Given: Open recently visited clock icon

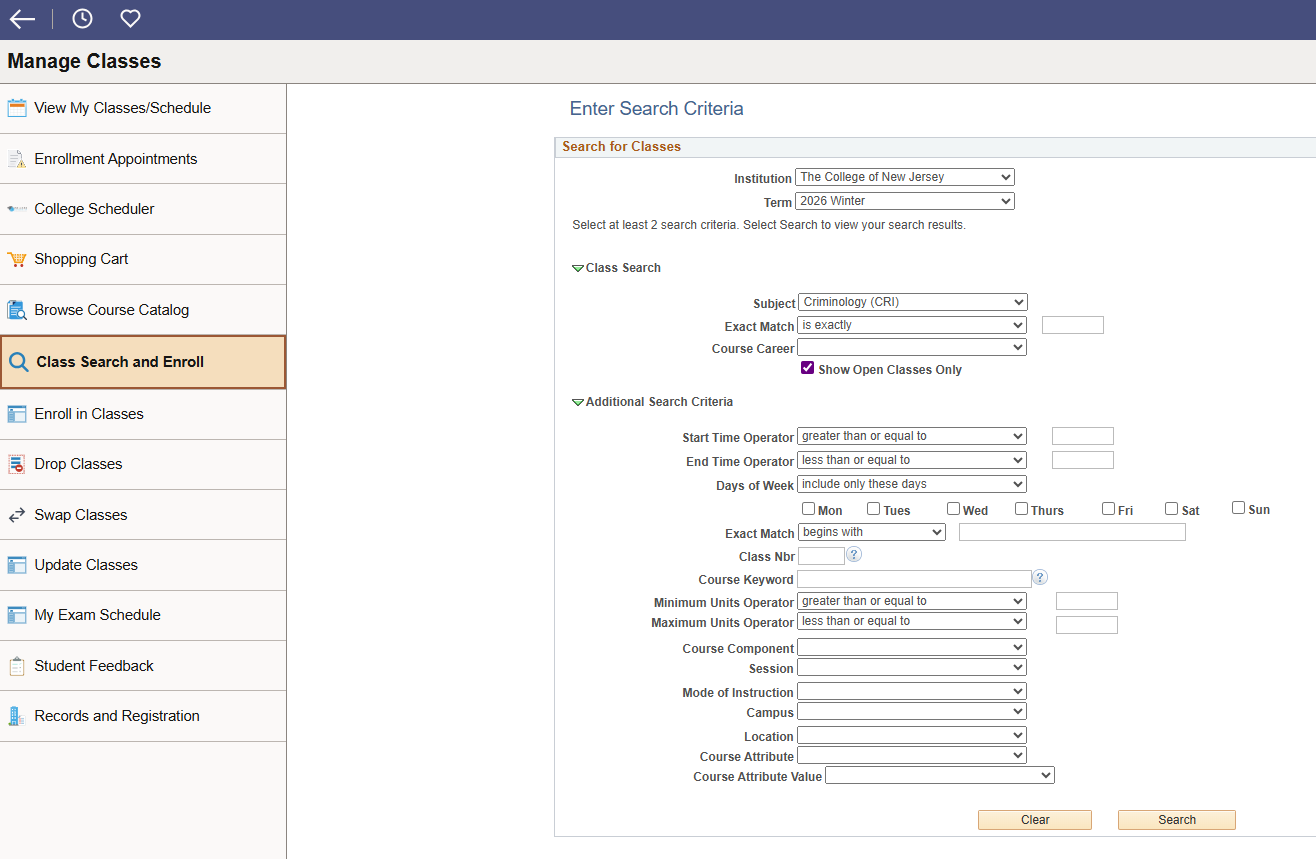Looking at the screenshot, I should 82,19.
